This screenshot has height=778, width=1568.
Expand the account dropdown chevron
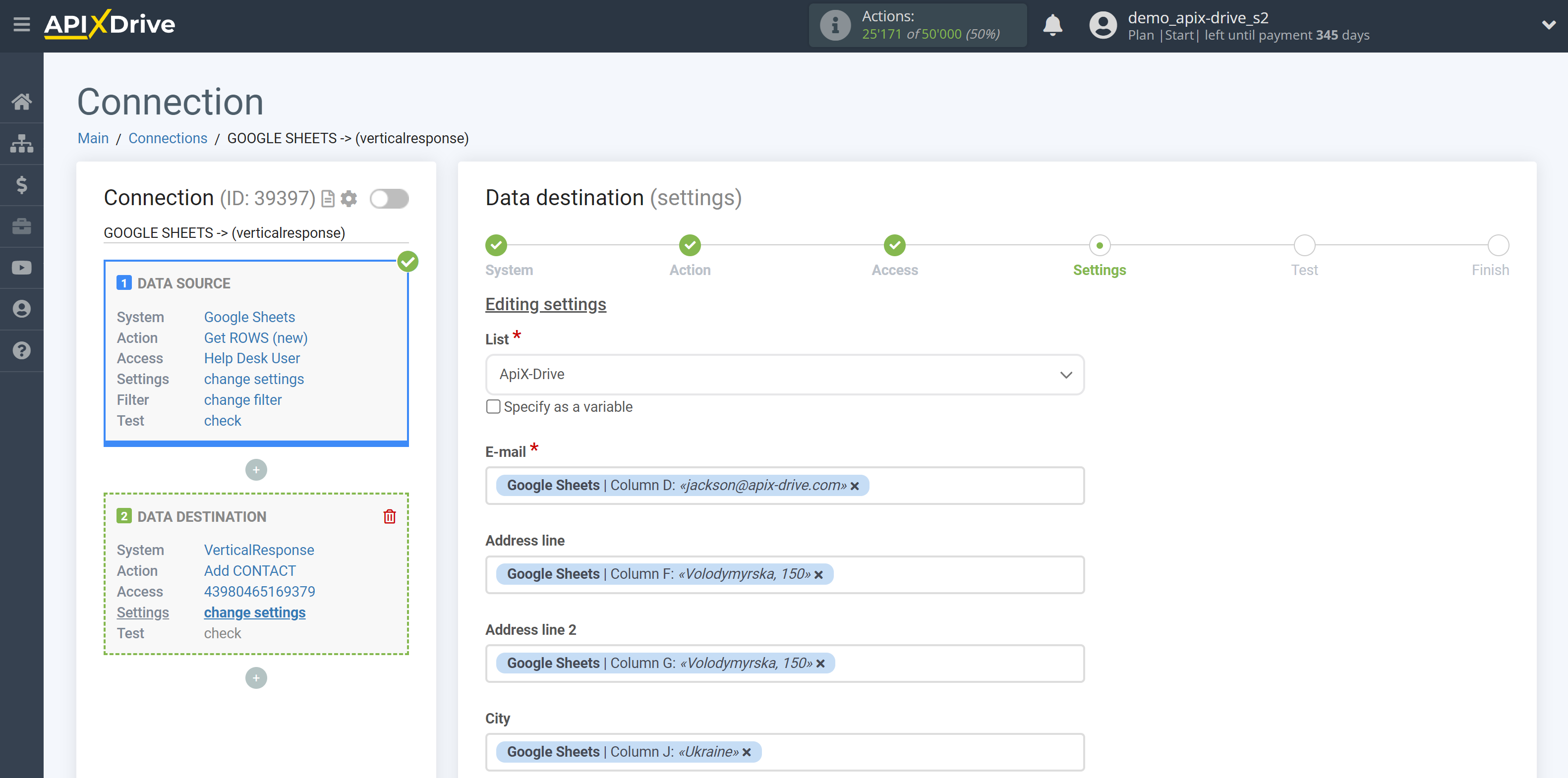coord(1549,25)
